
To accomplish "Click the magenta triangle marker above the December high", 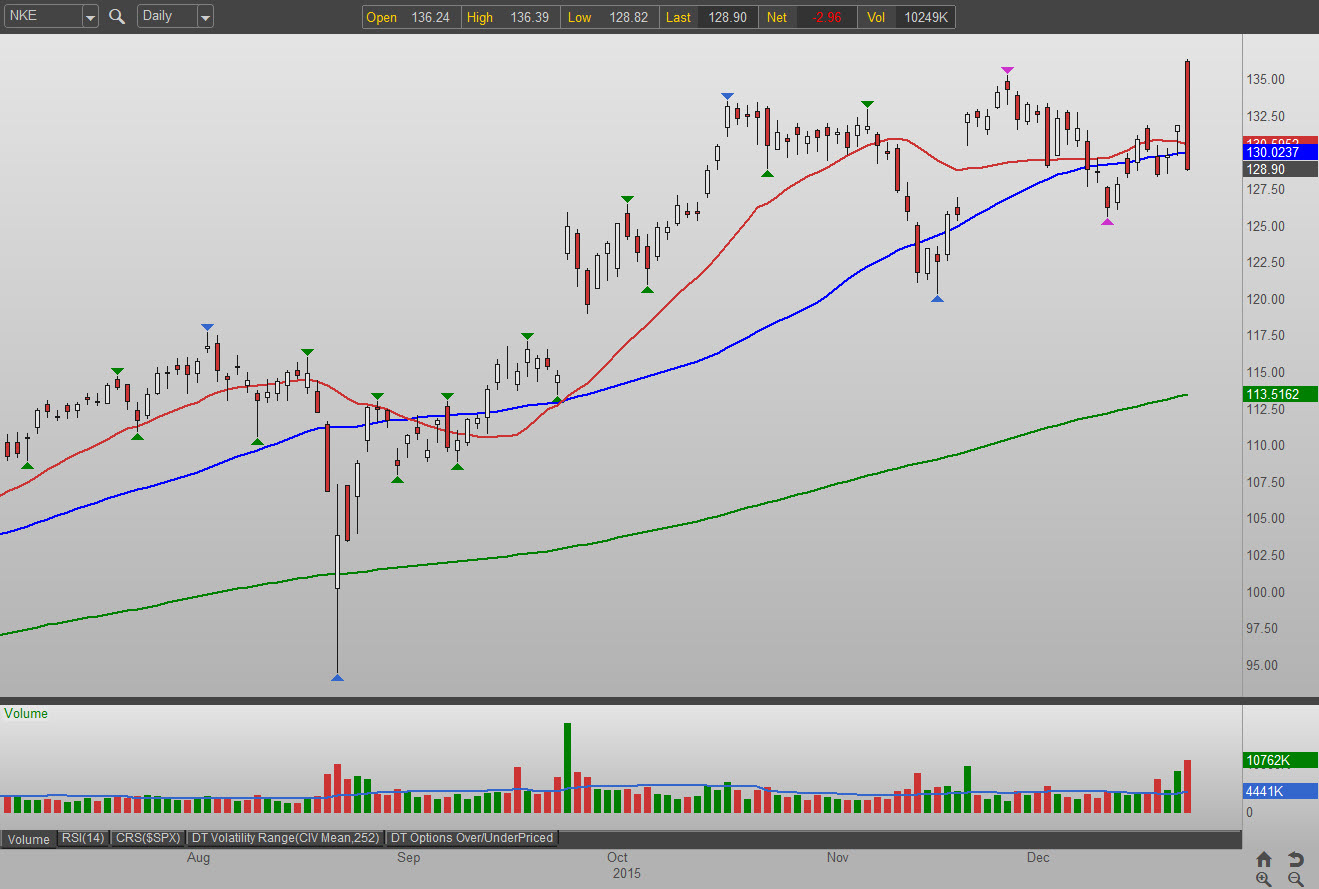I will 1007,70.
